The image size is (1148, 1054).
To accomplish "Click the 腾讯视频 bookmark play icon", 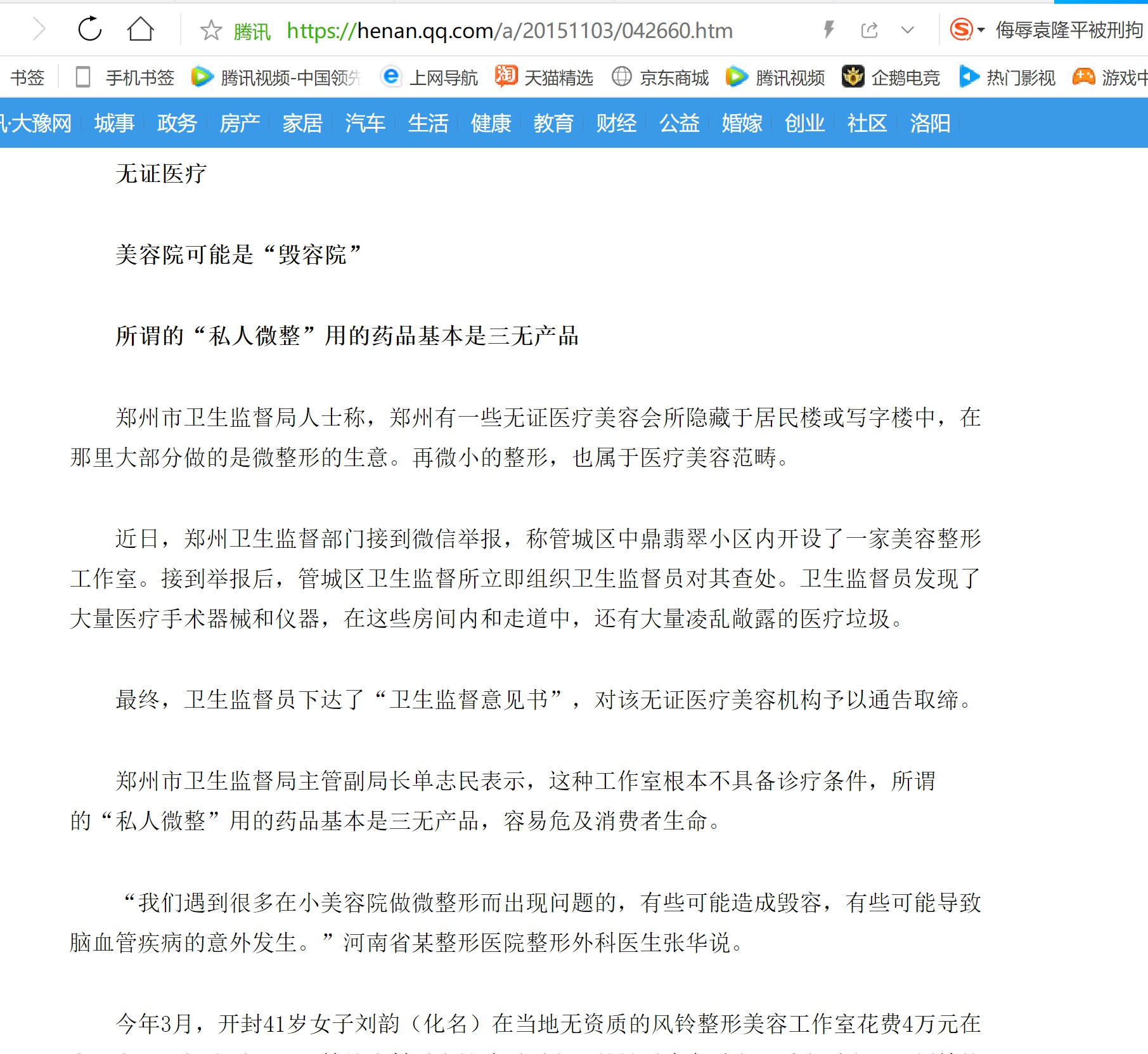I will pos(737,77).
